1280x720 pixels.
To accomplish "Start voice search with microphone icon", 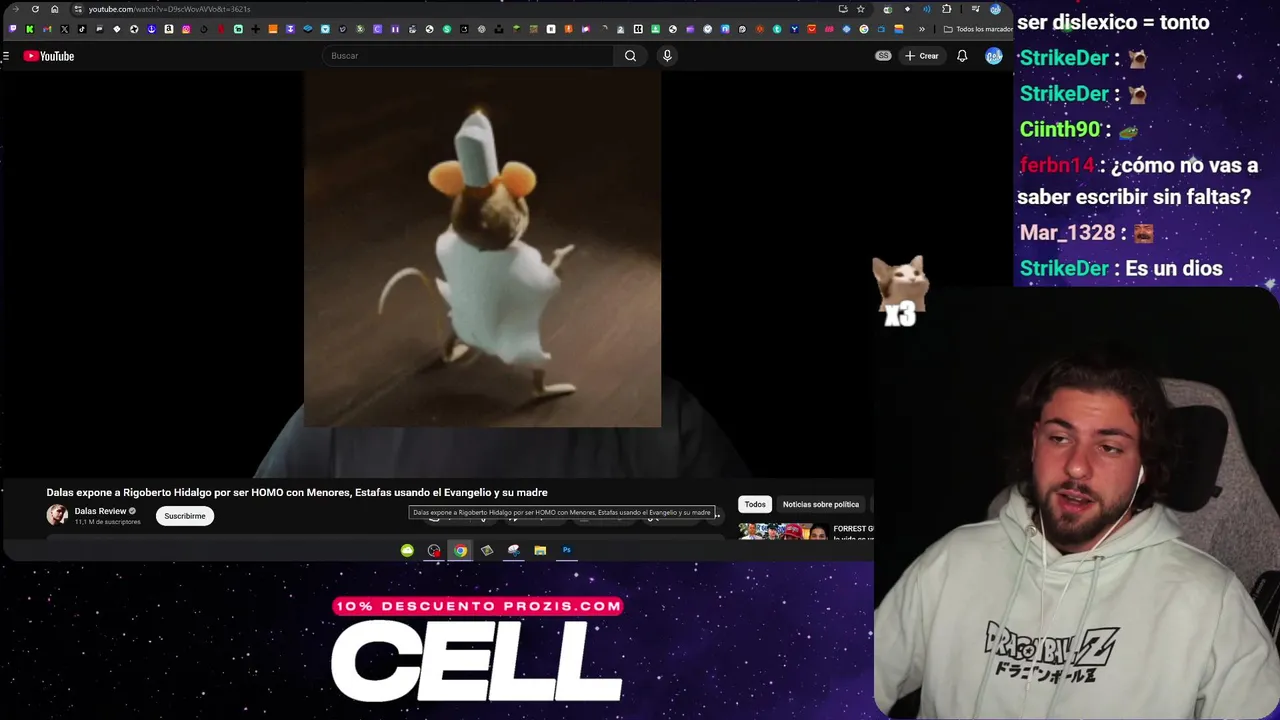I will [667, 56].
